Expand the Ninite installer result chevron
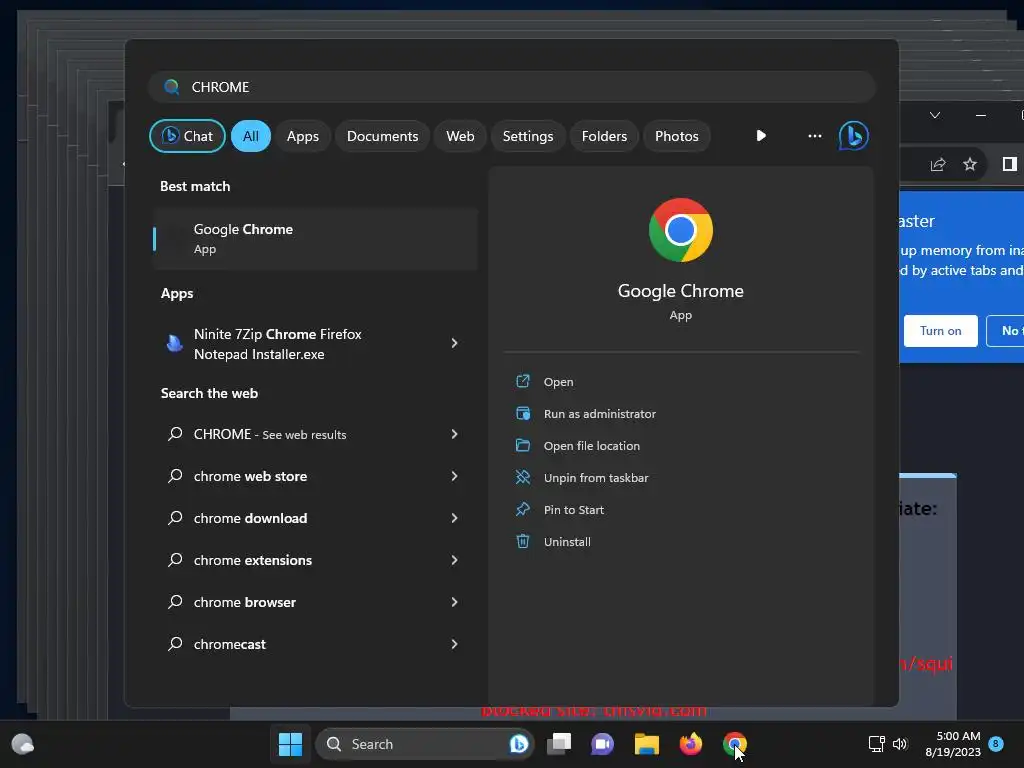 (x=455, y=343)
